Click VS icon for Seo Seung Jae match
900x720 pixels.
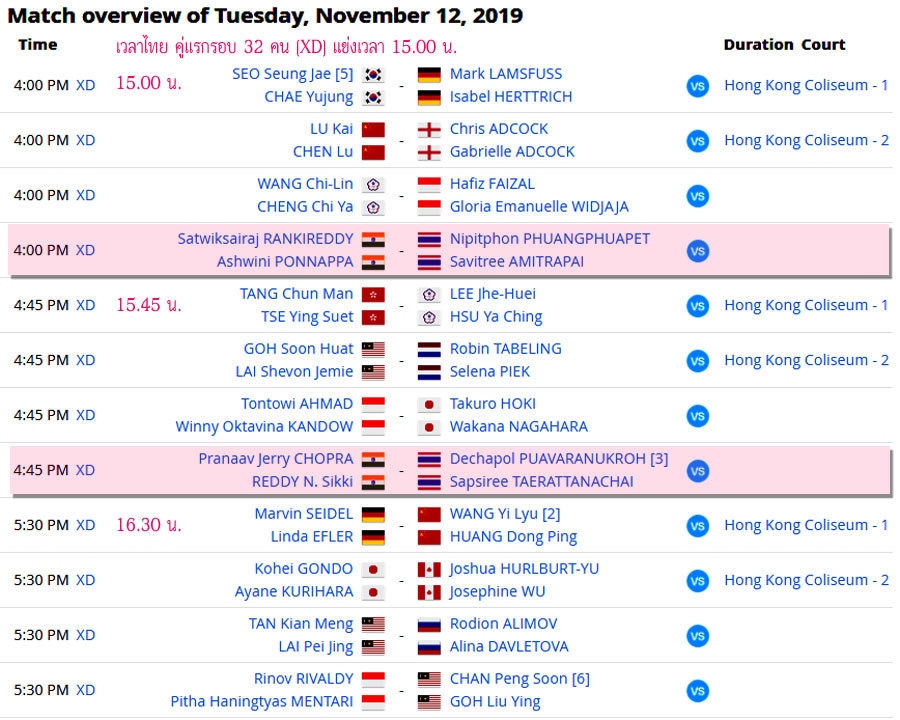point(697,86)
